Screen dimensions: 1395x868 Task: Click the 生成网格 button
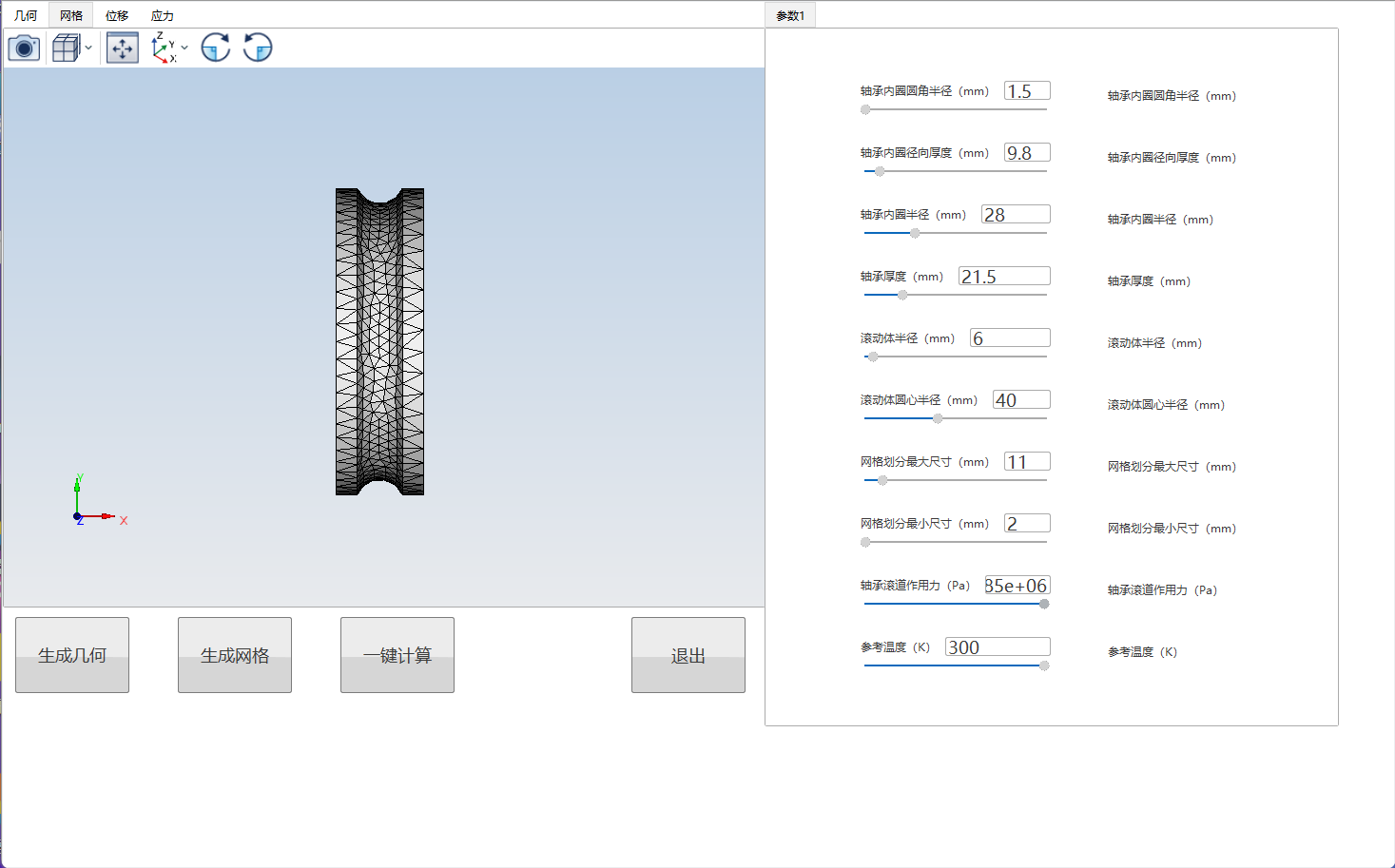point(235,655)
